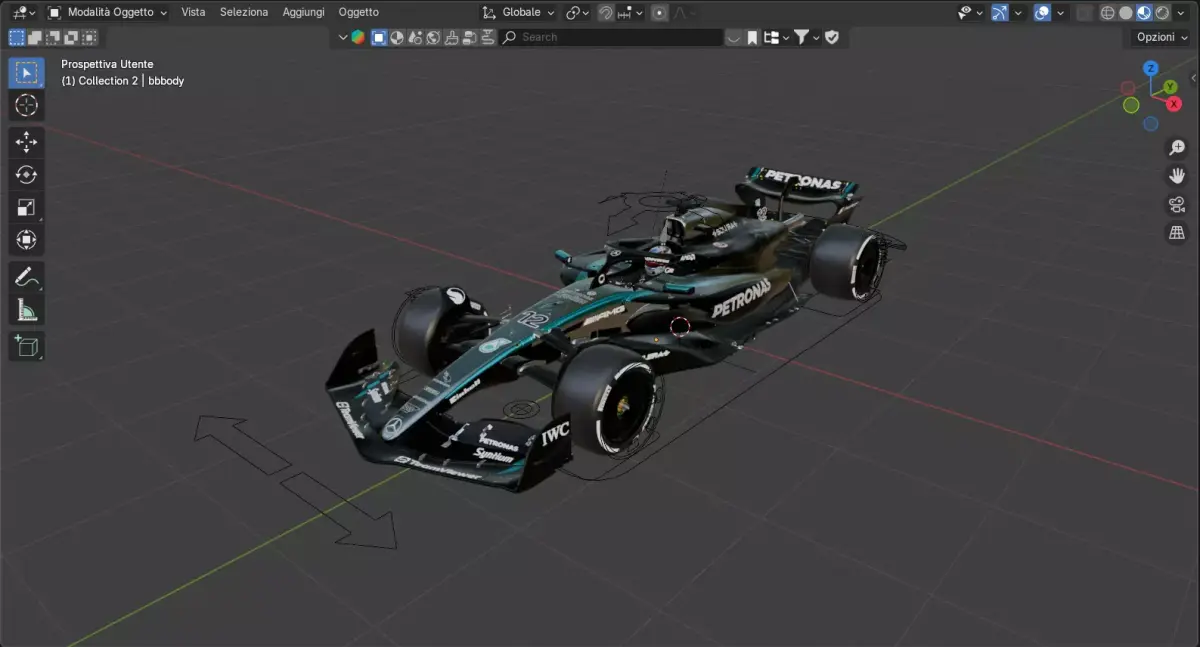
Task: Switch to wireframe shading
Action: [1108, 13]
